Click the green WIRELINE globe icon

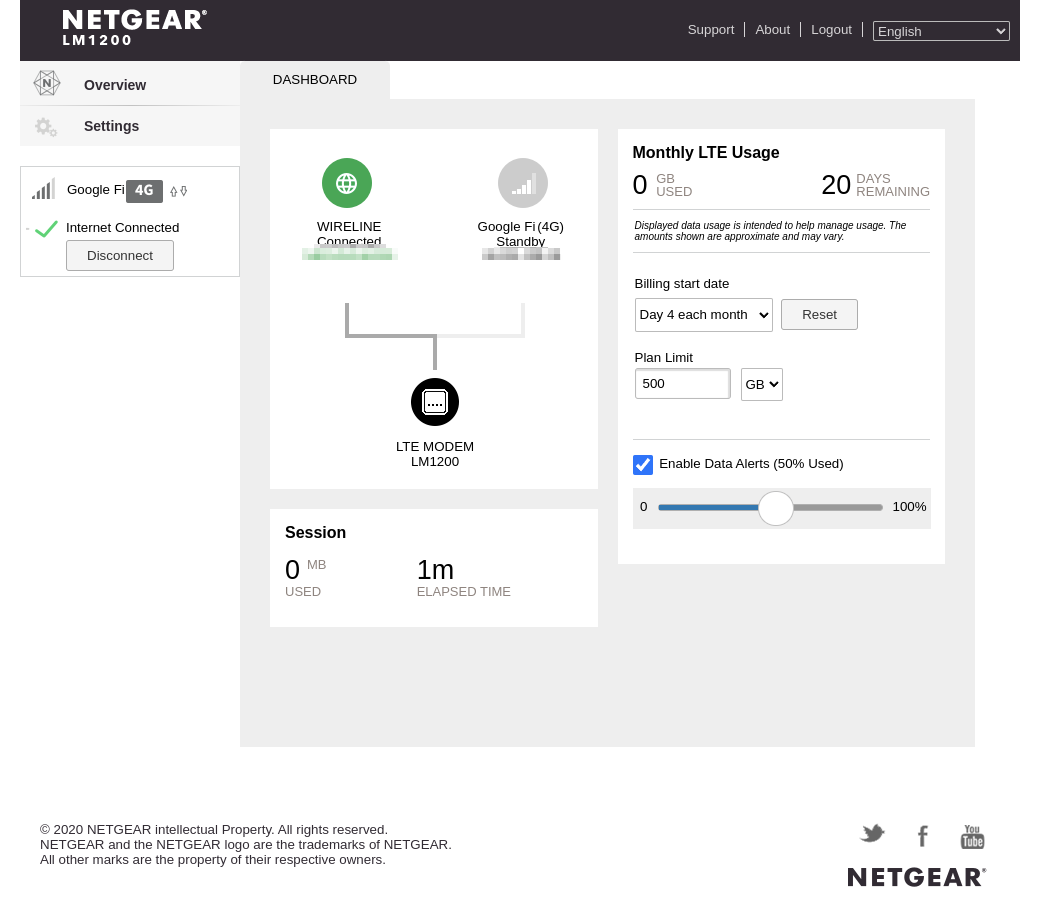point(346,183)
